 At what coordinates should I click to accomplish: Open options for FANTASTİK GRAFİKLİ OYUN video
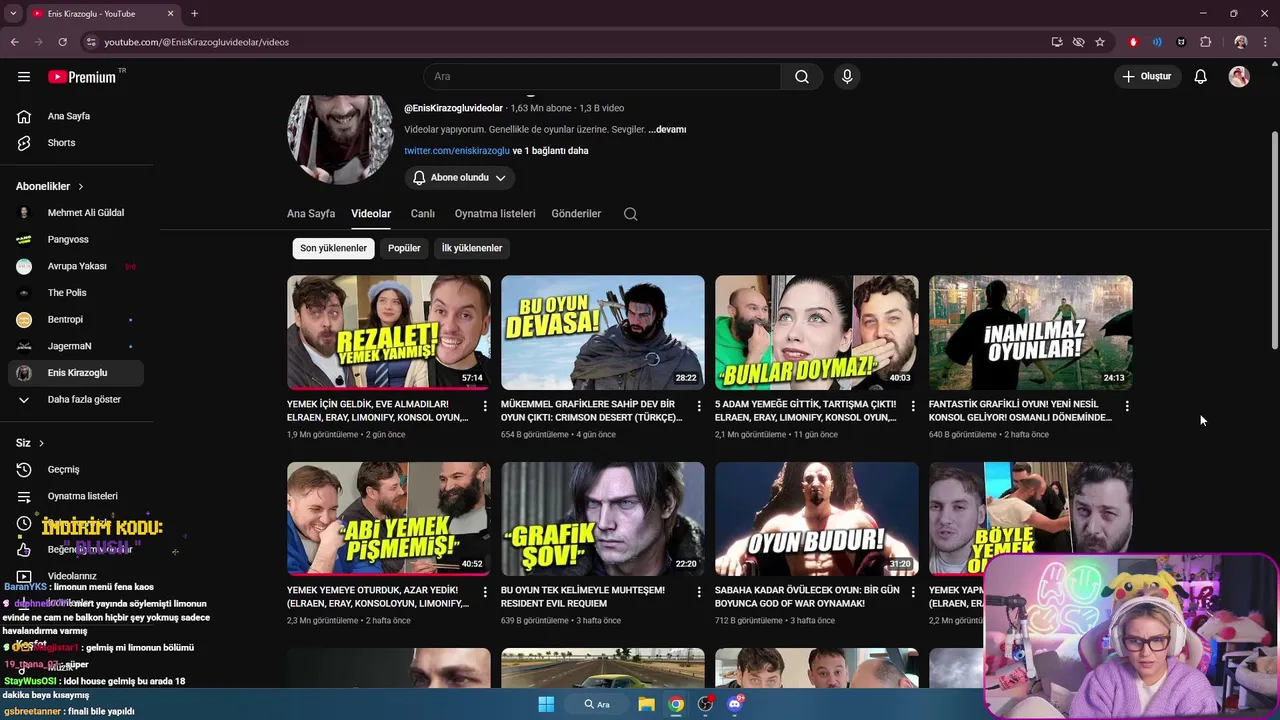pyautogui.click(x=1127, y=406)
